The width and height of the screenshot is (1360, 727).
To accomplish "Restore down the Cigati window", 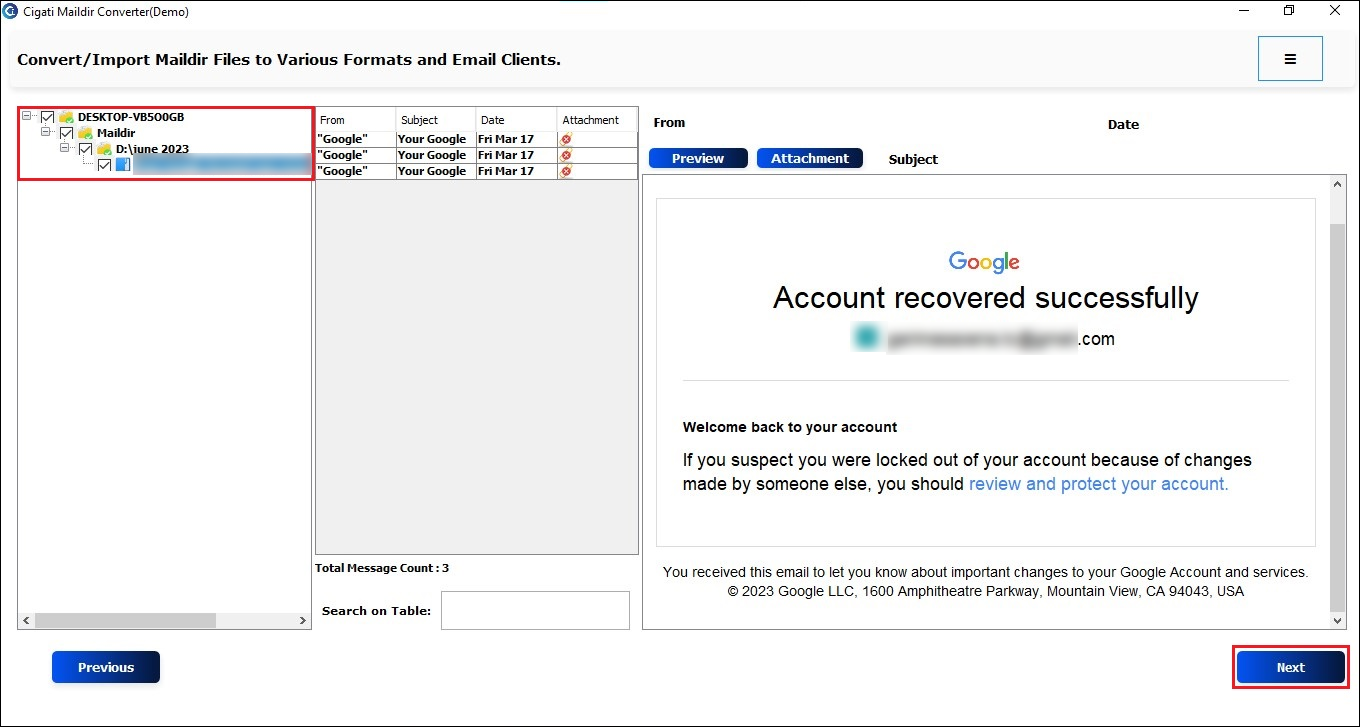I will tap(1289, 11).
